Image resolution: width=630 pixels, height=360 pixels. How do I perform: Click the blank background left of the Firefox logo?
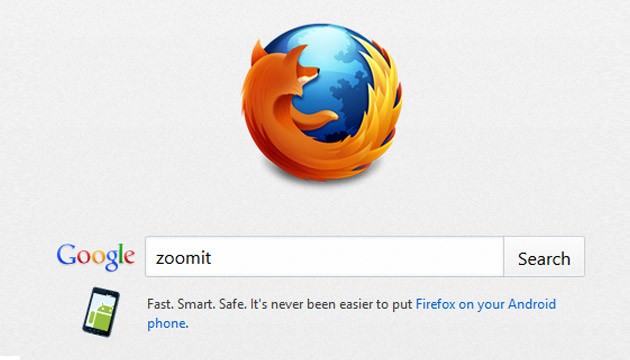[x=121, y=102]
